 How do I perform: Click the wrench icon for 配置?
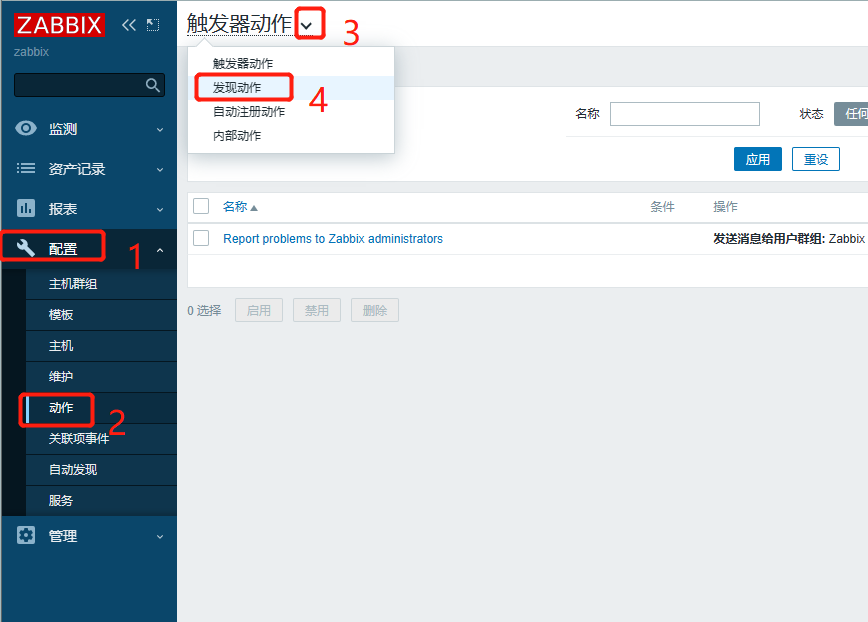click(26, 248)
